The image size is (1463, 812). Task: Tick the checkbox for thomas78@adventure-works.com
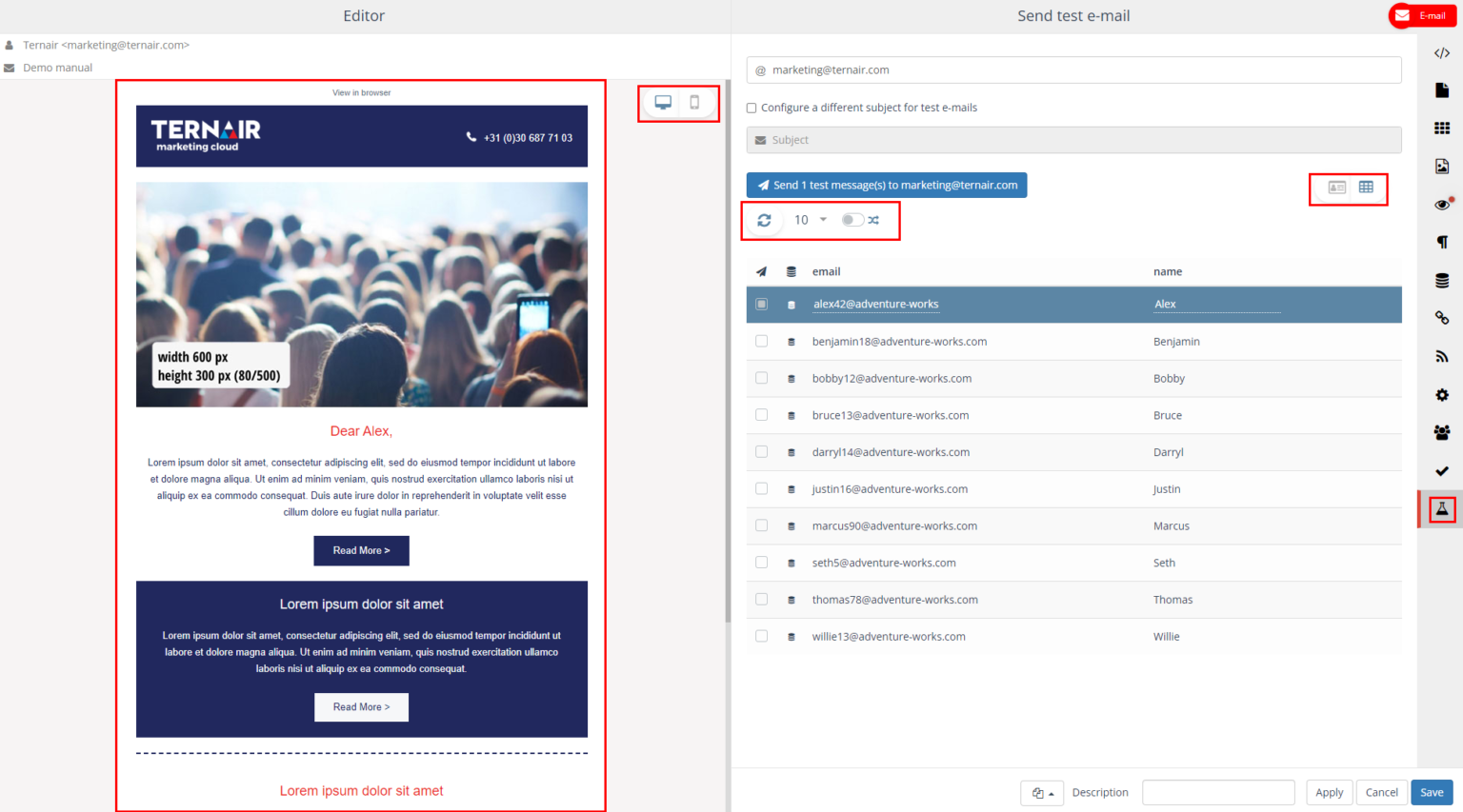(x=761, y=600)
